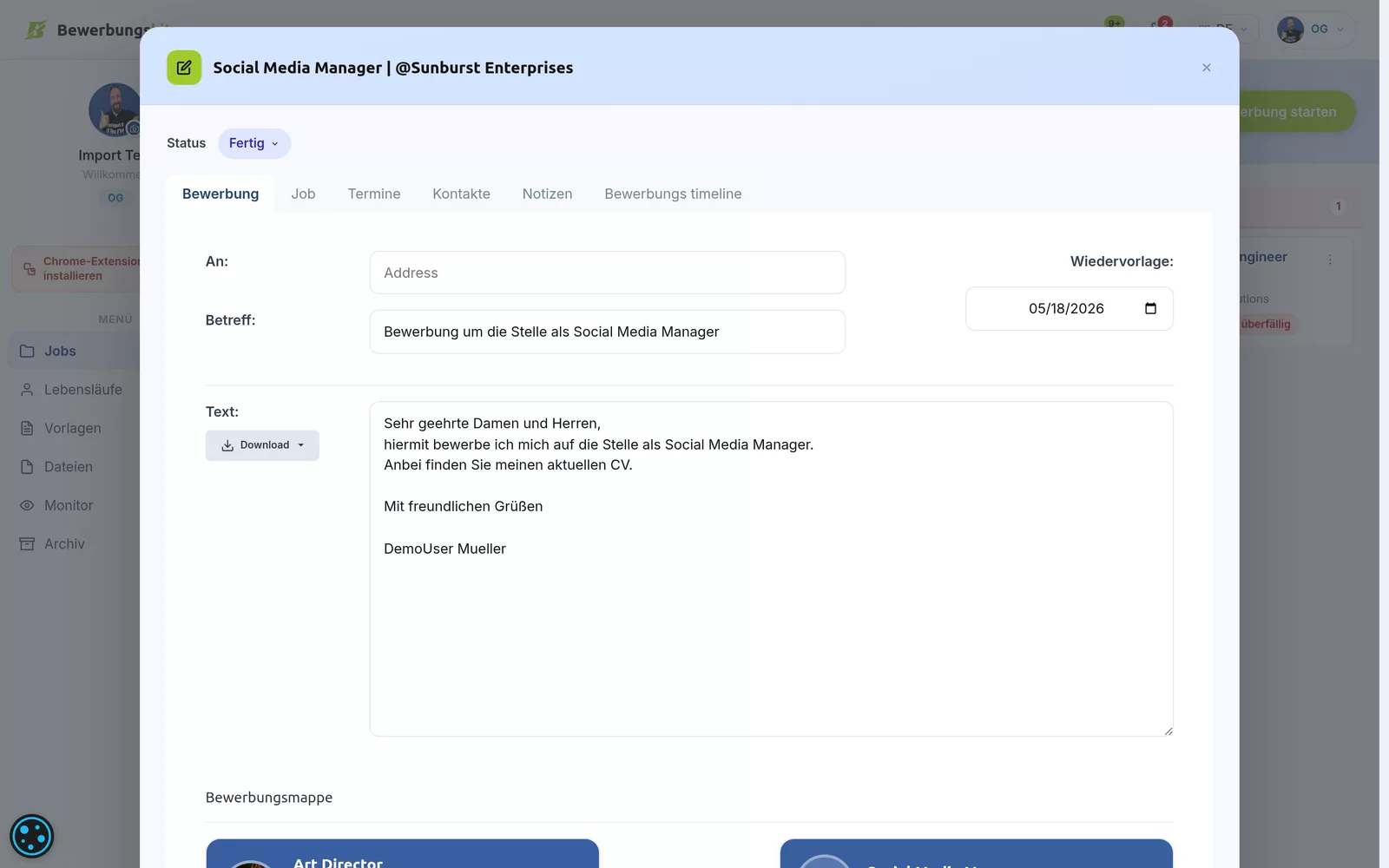1389x868 pixels.
Task: Click the MENÜ heading in the sidebar
Action: pyautogui.click(x=115, y=319)
